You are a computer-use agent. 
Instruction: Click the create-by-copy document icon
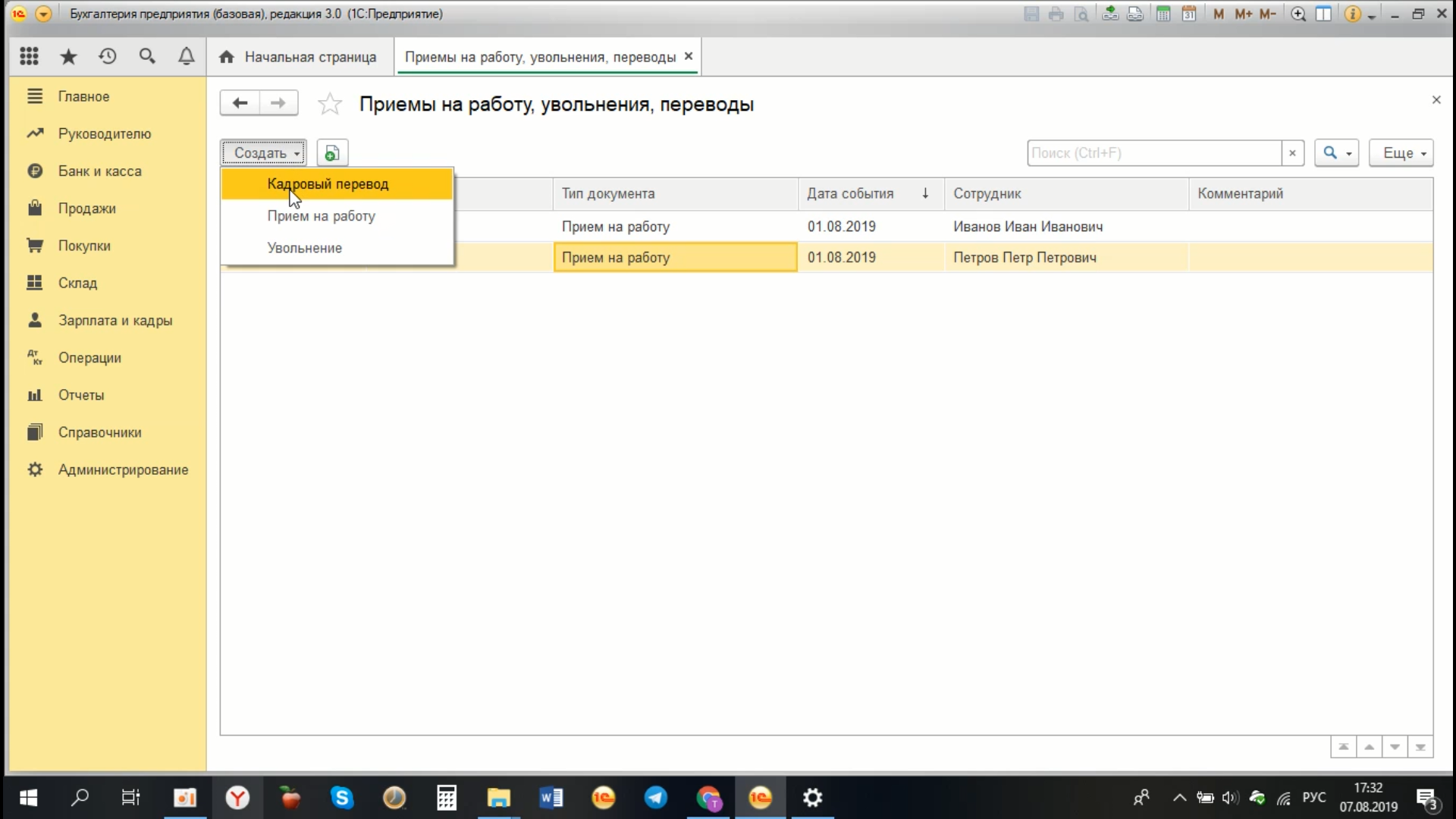(x=332, y=153)
